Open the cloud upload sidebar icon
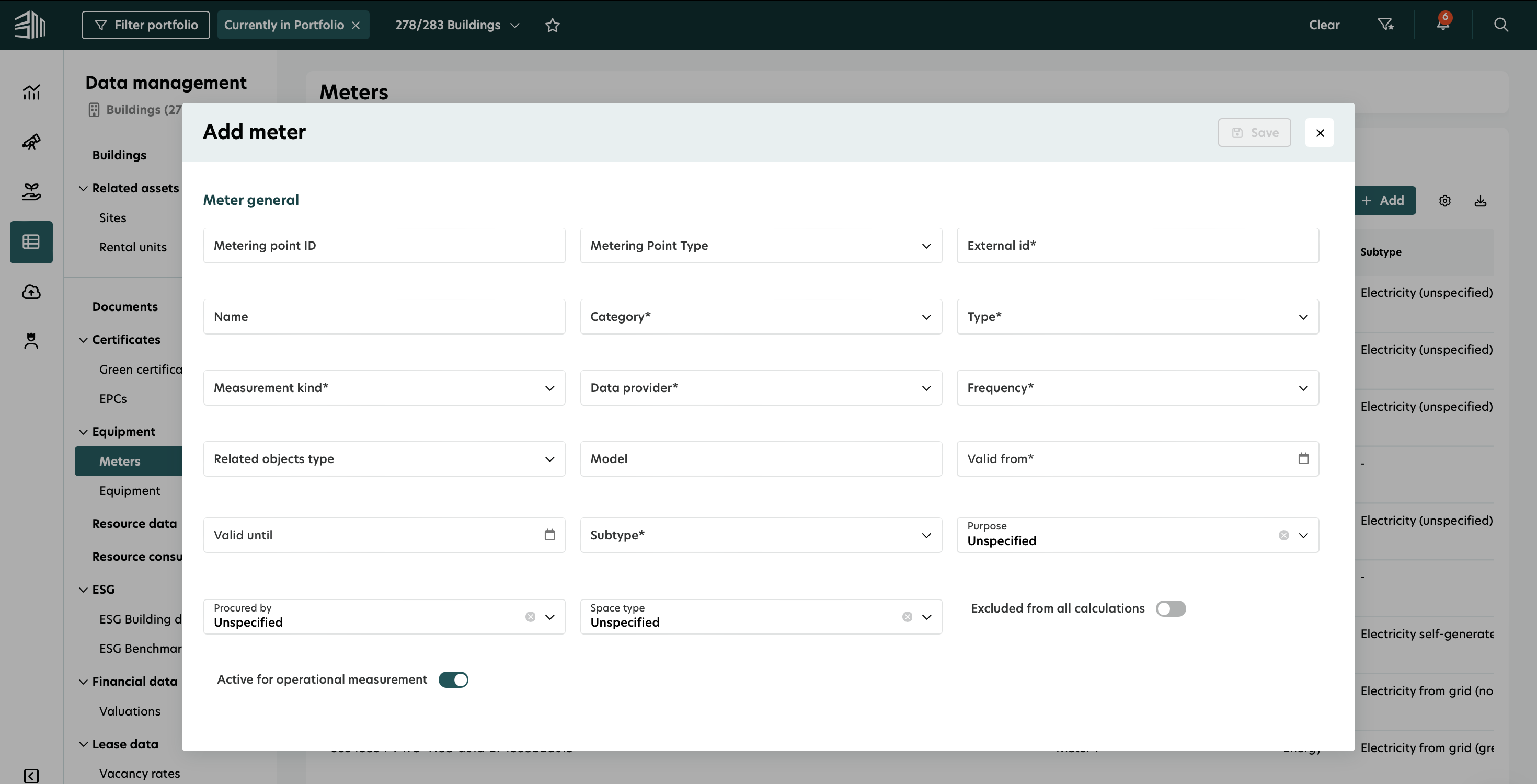This screenshot has height=784, width=1537. [31, 292]
